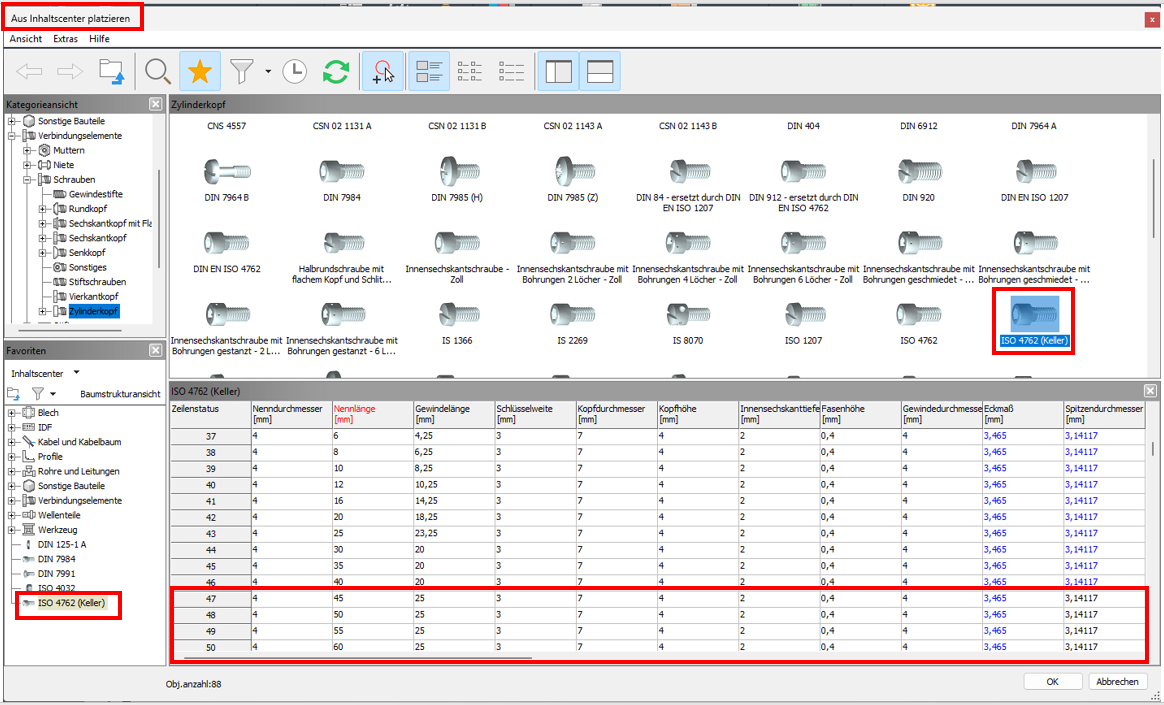
Task: Open the toolbar filter funnel dropdown arrow
Action: tap(268, 72)
